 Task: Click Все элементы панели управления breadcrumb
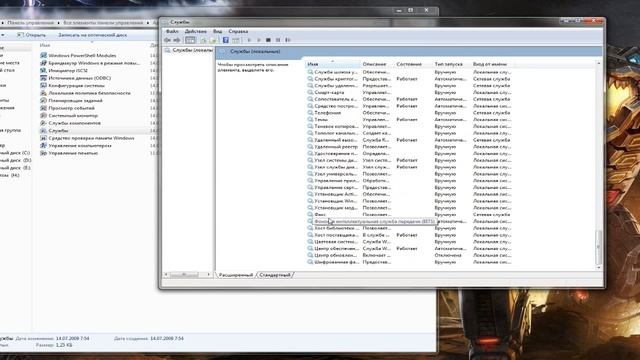click(x=103, y=23)
